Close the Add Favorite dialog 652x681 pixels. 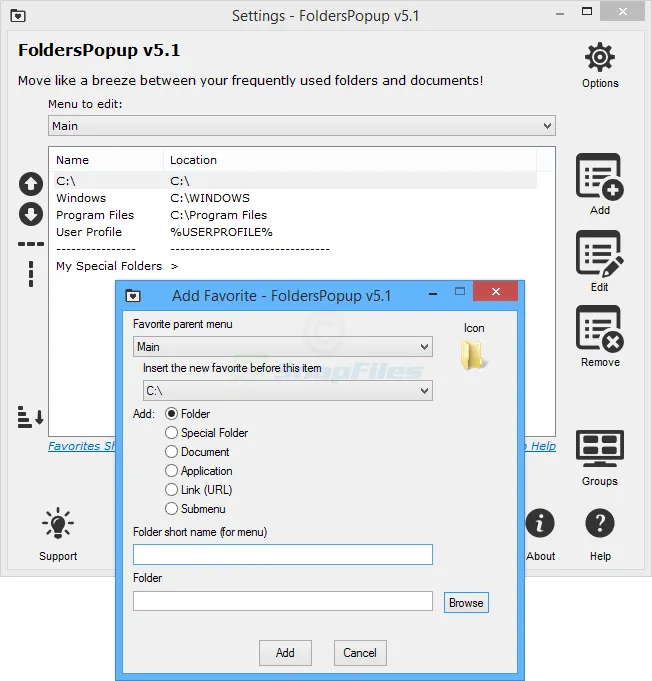496,291
